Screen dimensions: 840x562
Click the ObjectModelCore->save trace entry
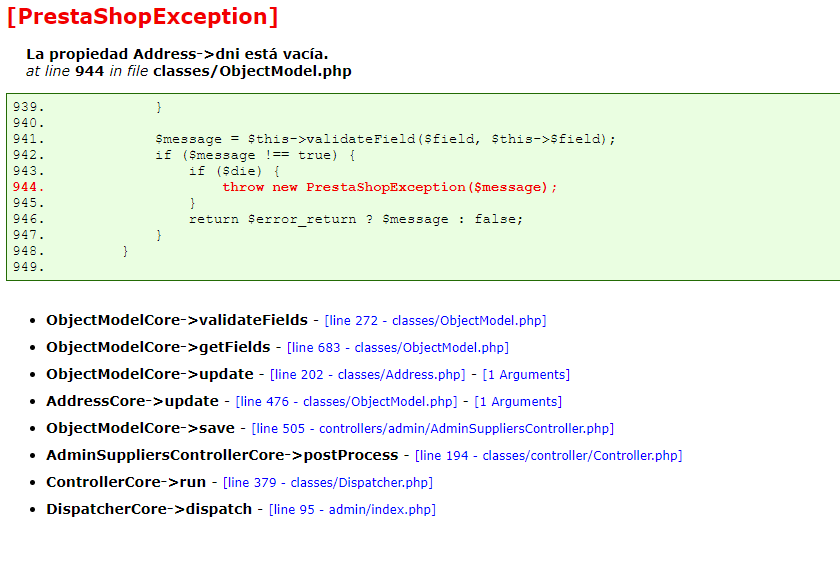140,428
